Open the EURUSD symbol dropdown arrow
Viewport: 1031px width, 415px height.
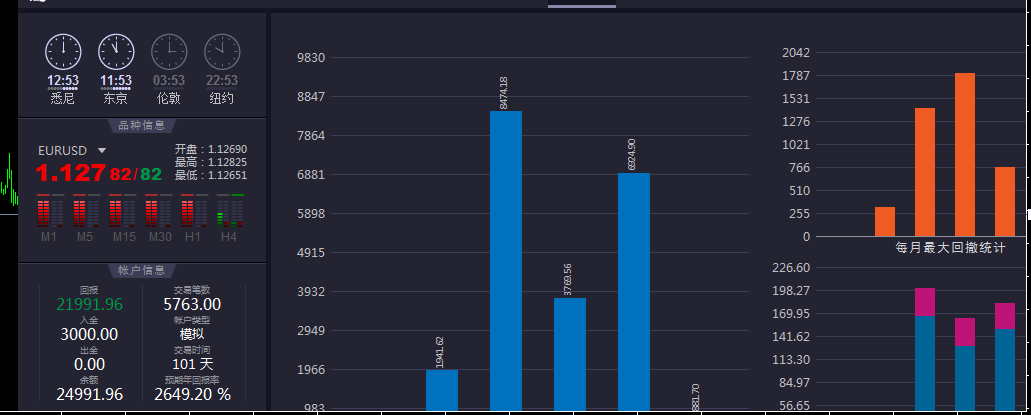pos(102,151)
